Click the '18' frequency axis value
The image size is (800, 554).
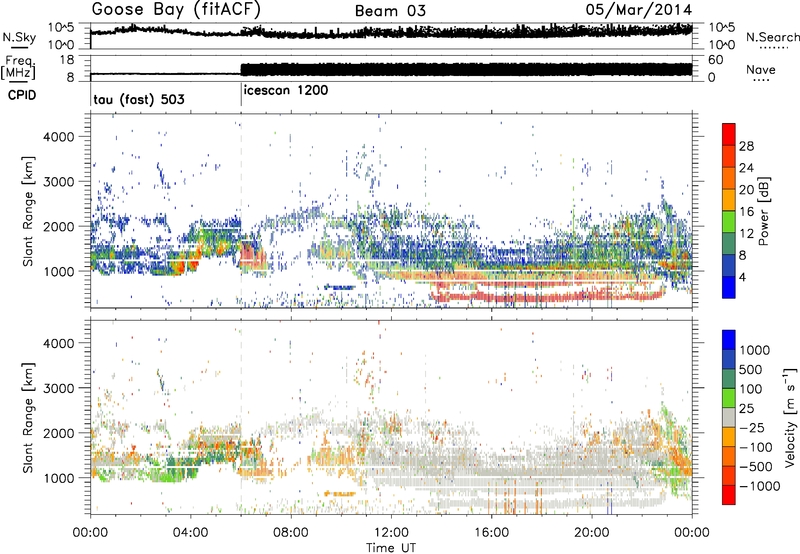(66, 60)
